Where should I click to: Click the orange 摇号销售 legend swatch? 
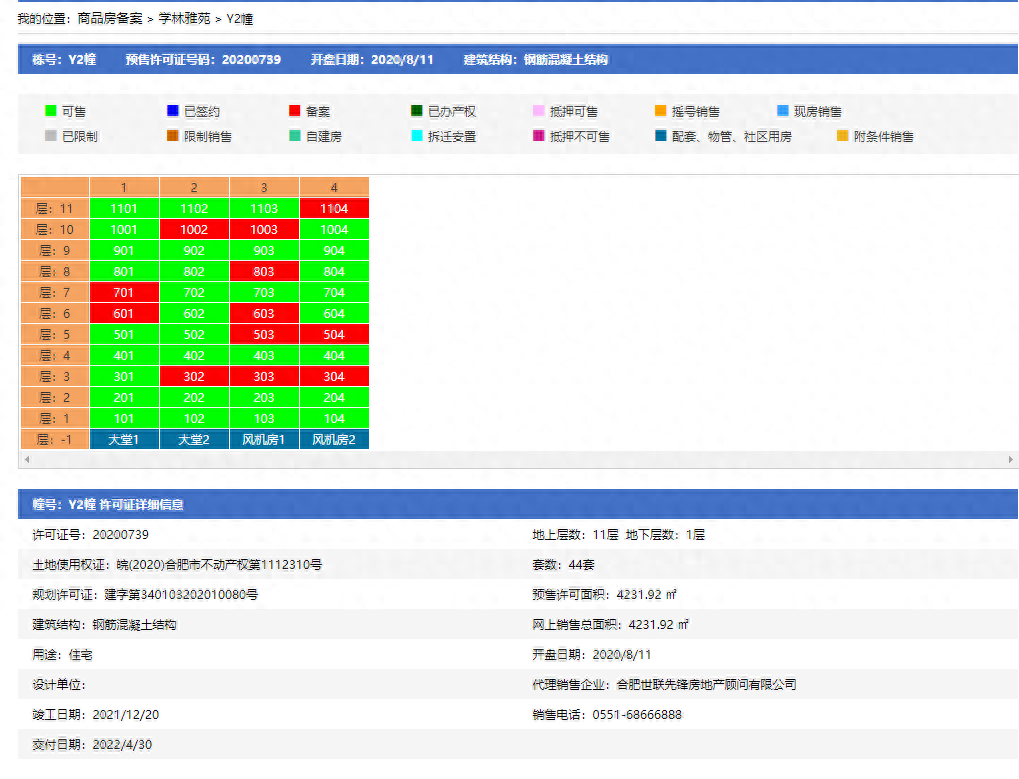tap(661, 111)
